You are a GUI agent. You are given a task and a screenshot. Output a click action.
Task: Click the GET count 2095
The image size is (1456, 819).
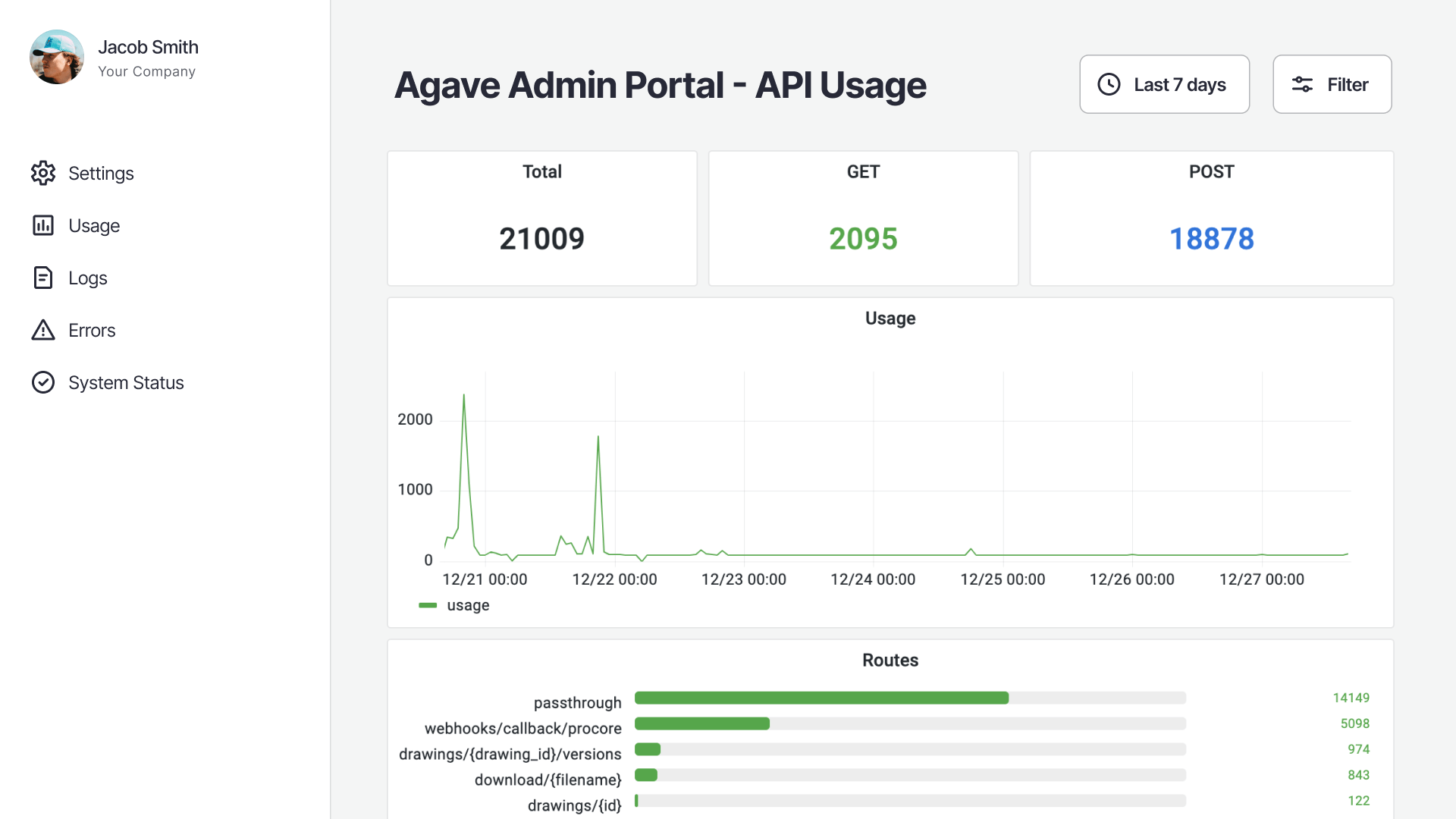(863, 239)
